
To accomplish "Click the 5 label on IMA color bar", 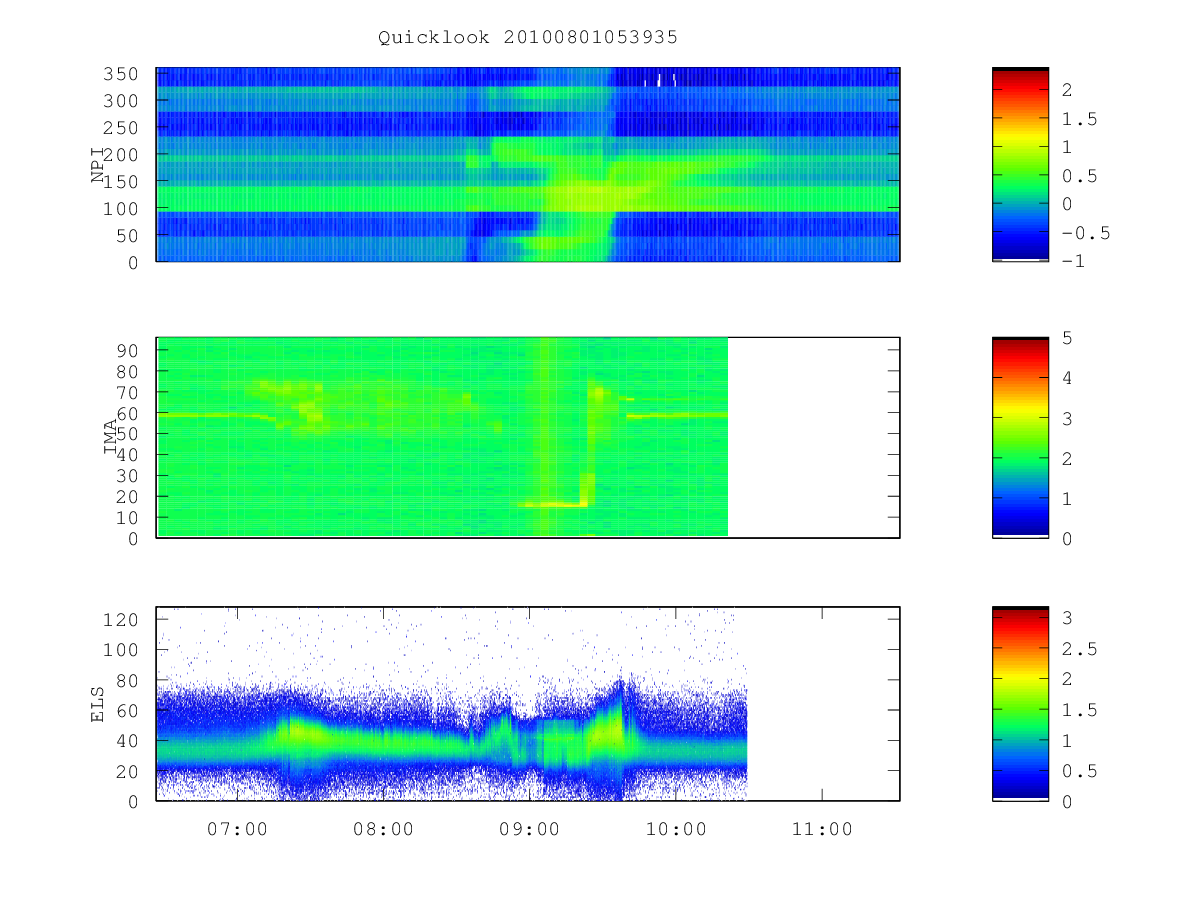I will (1067, 338).
